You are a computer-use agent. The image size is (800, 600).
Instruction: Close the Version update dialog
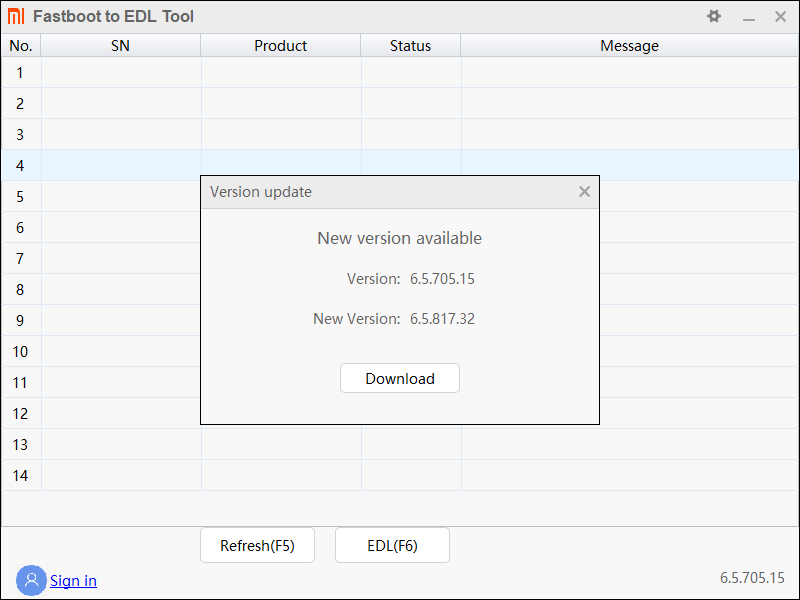point(584,192)
